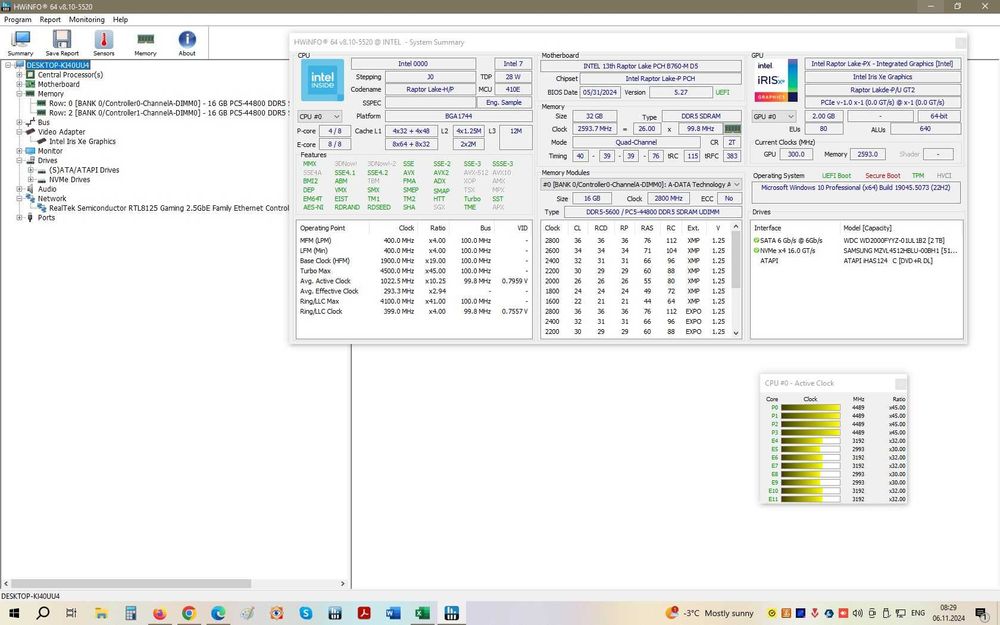Select Intel Iris Xe Graphics tree item
The width and height of the screenshot is (1000, 625).
tap(82, 141)
